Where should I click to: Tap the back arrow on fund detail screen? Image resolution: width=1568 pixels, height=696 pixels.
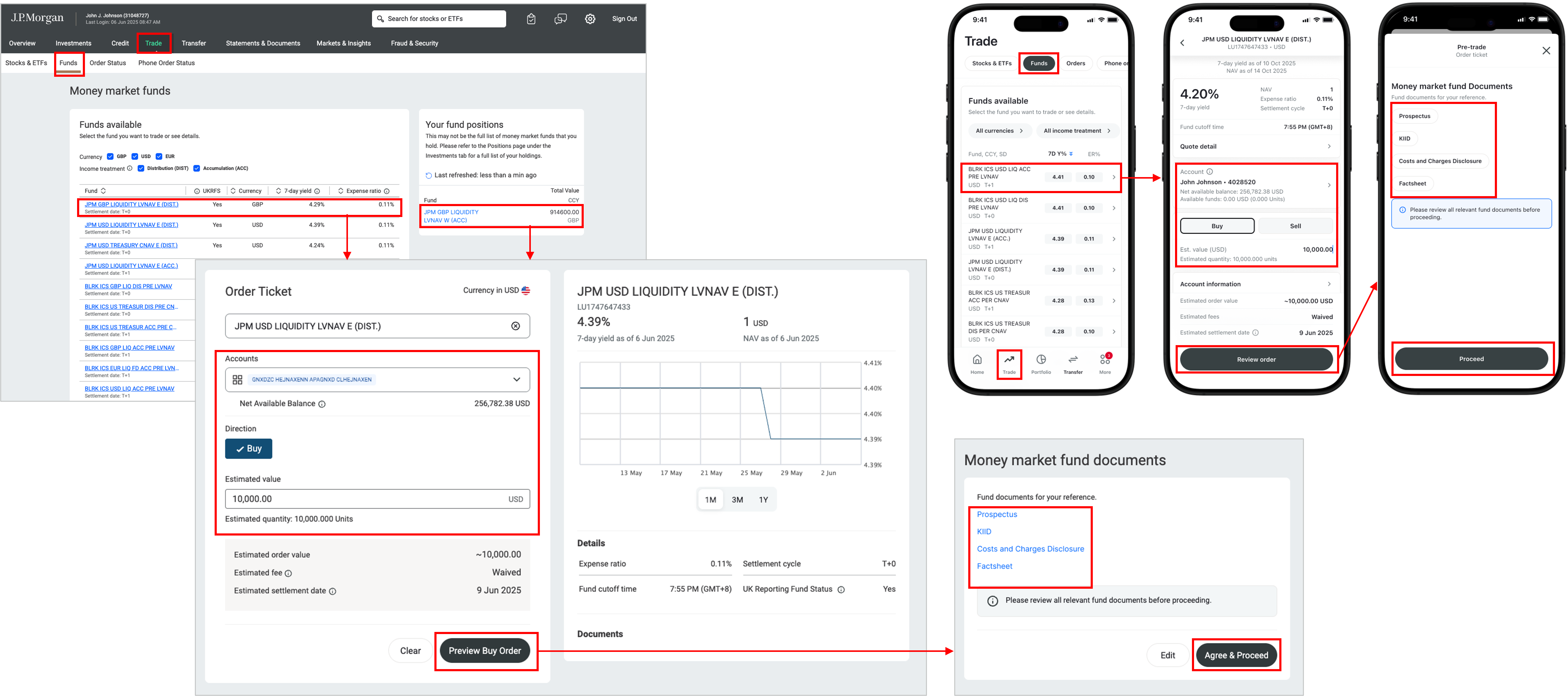click(1182, 43)
